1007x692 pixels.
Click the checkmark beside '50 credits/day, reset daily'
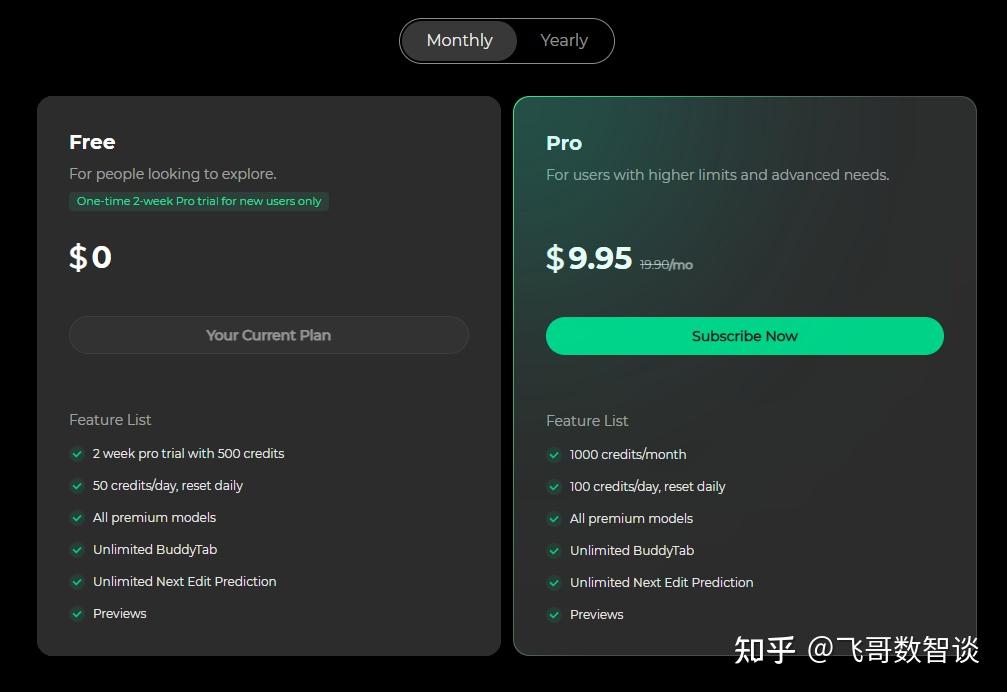click(x=77, y=486)
